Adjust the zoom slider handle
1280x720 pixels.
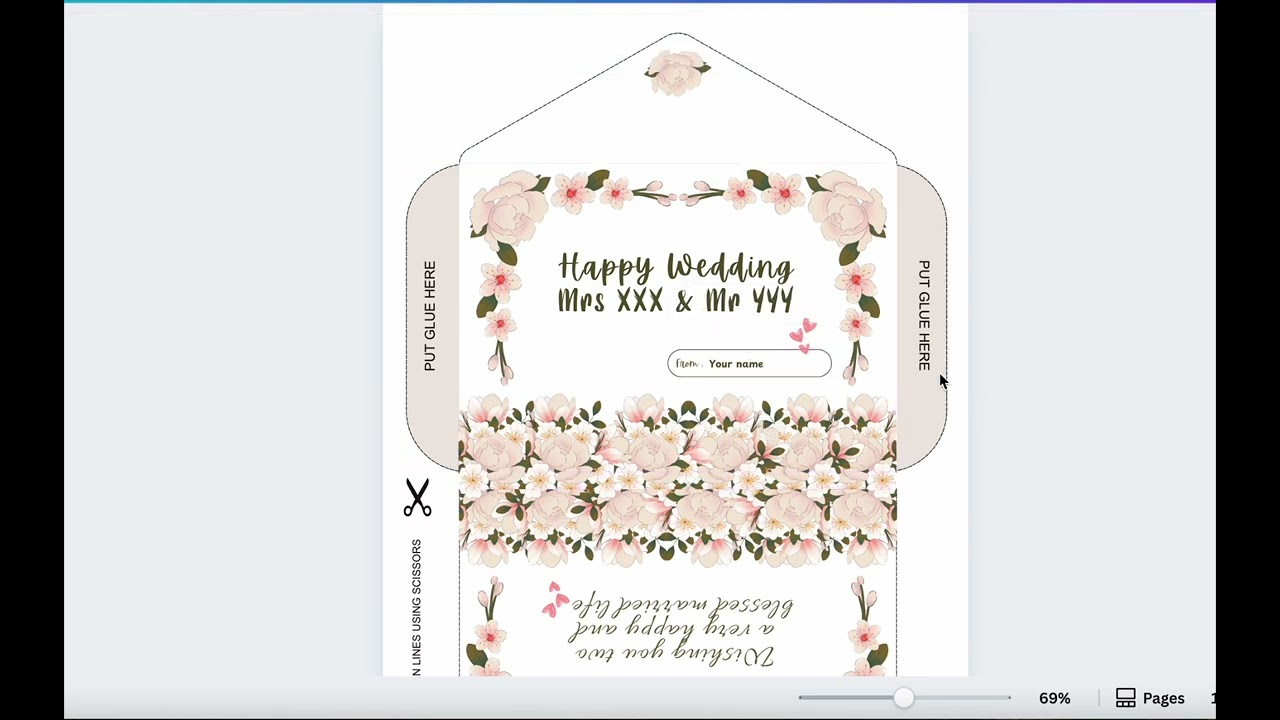coord(903,698)
